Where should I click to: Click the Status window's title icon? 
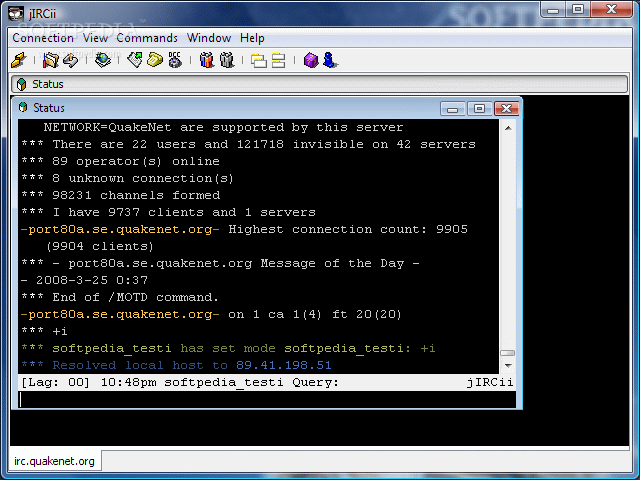tap(23, 107)
